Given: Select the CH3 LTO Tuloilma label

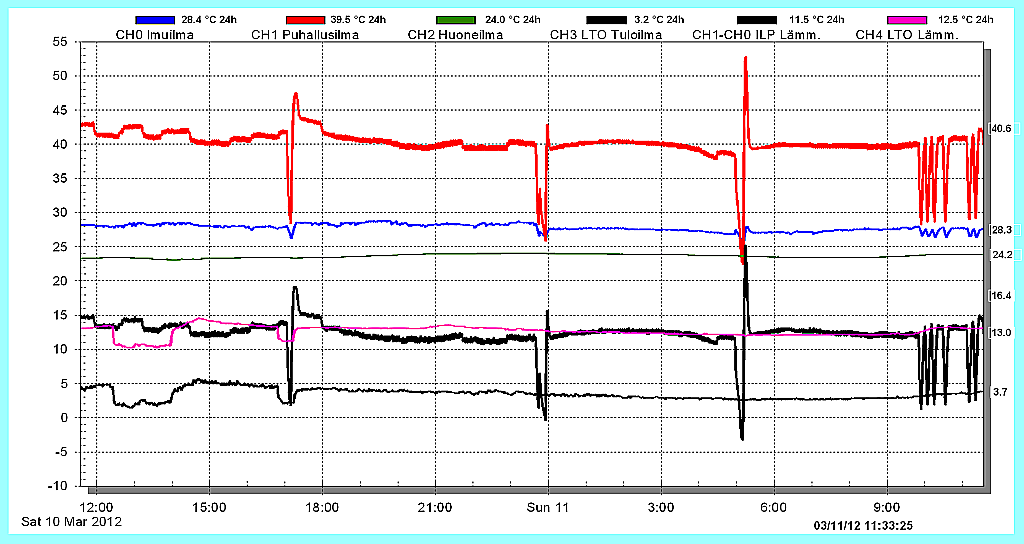Looking at the screenshot, I should pos(605,35).
